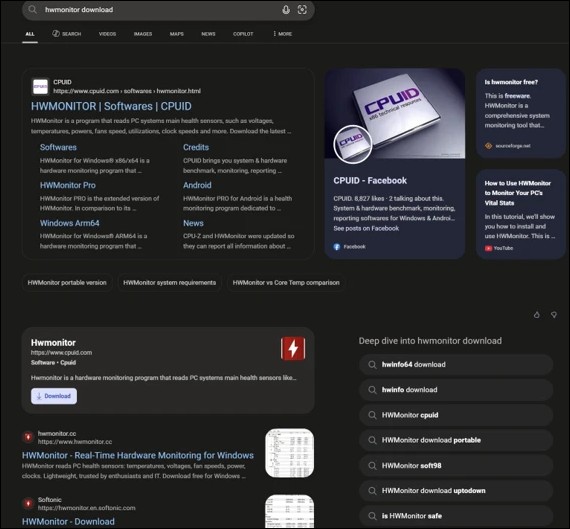Viewport: 570px width, 529px height.
Task: Click the Softonic result screenshot thumbnail
Action: tap(289, 511)
